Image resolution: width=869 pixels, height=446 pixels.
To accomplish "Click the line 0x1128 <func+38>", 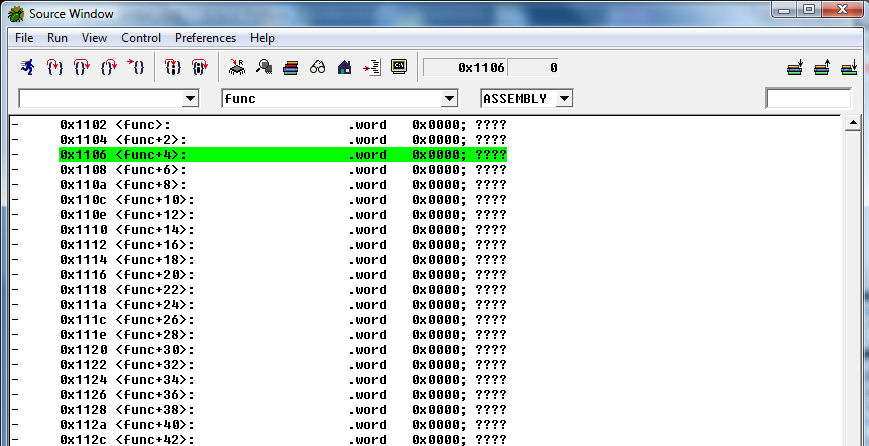I will click(283, 409).
